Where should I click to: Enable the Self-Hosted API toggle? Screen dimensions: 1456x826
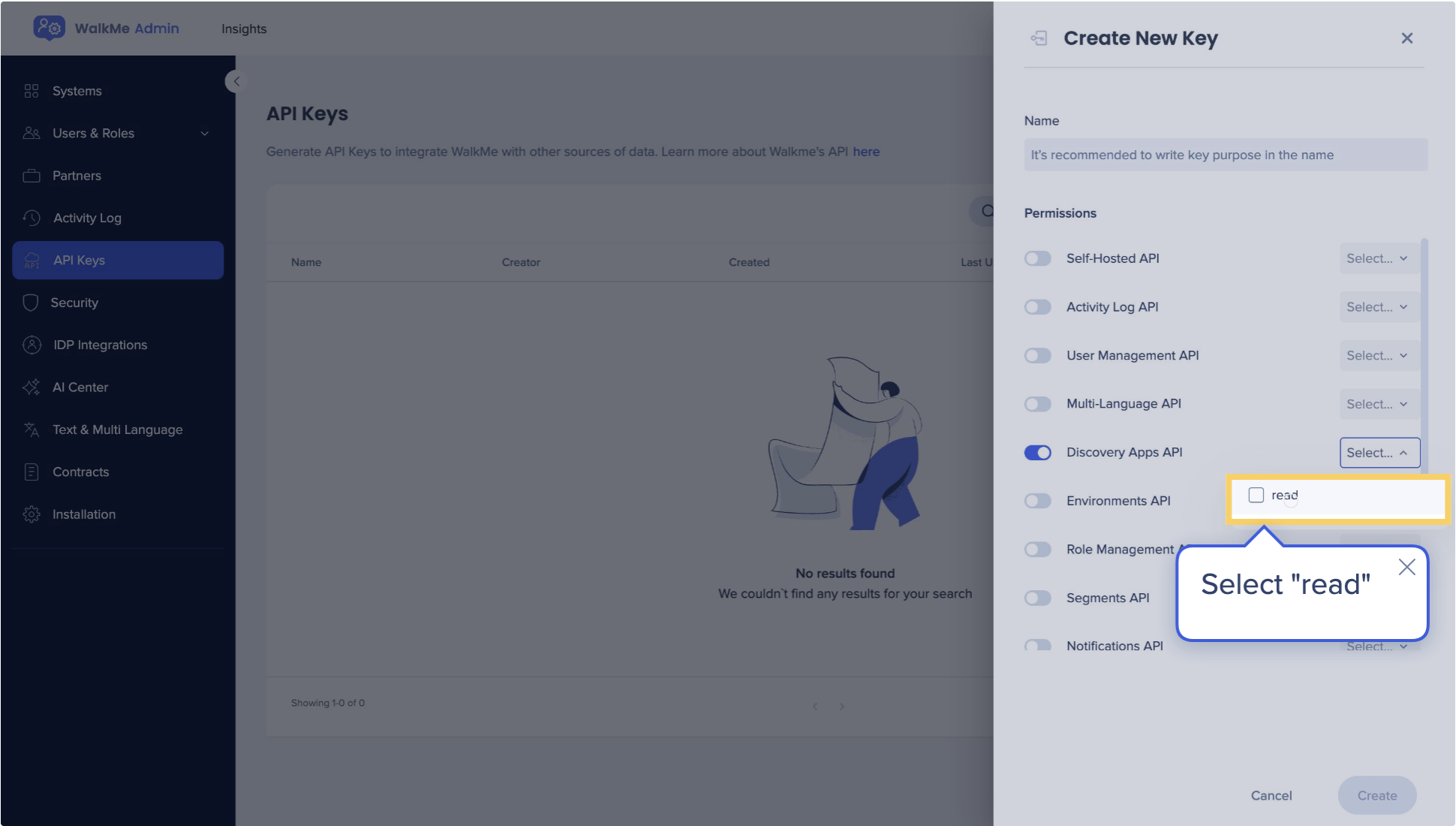click(x=1037, y=258)
